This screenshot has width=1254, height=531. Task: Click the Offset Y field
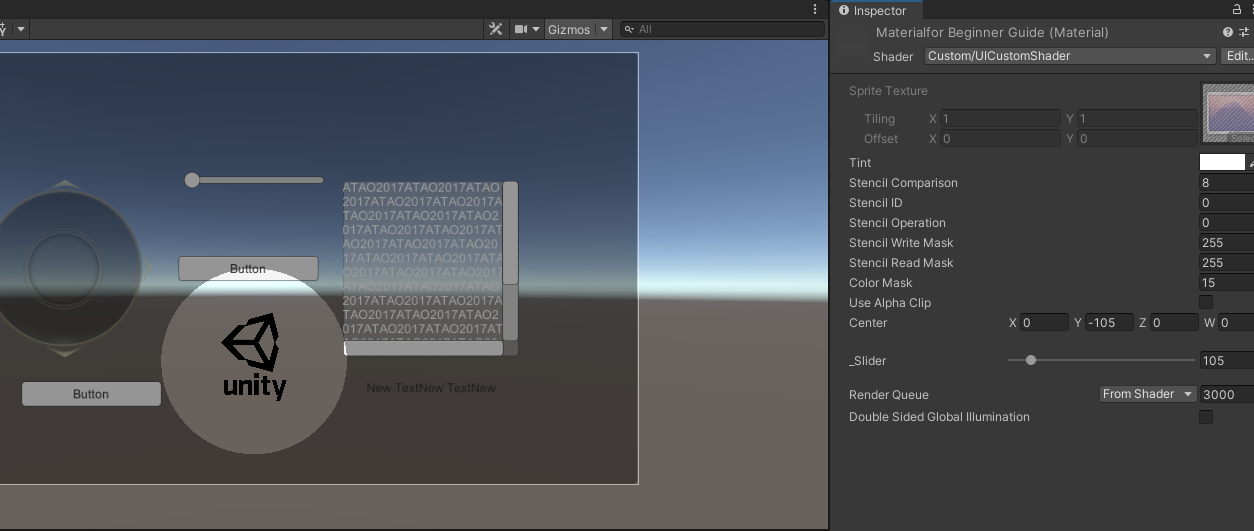(x=1137, y=138)
